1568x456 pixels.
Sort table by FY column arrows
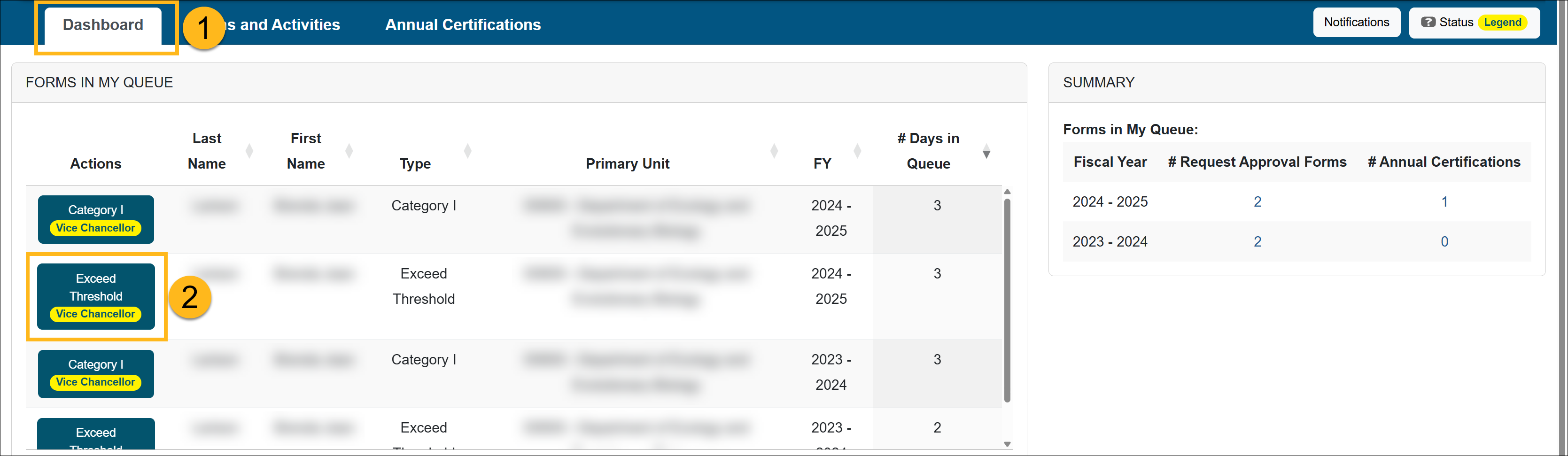[x=857, y=151]
